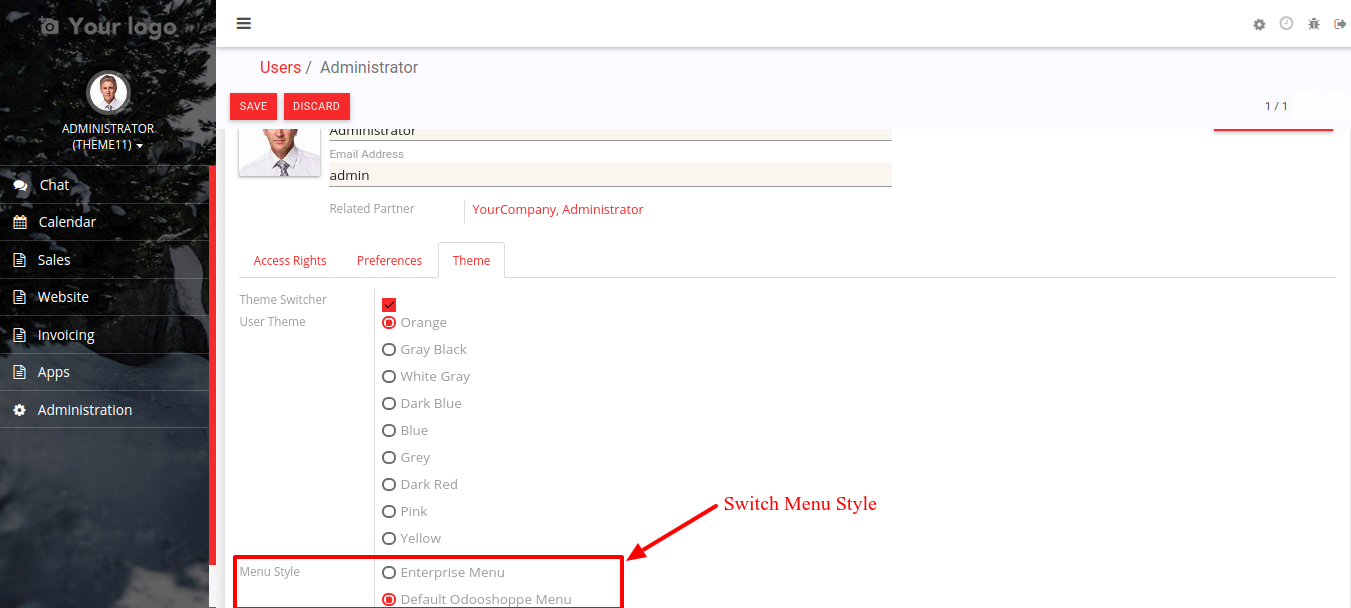Click the Administration gear icon in sidebar
This screenshot has width=1351, height=608.
[19, 410]
